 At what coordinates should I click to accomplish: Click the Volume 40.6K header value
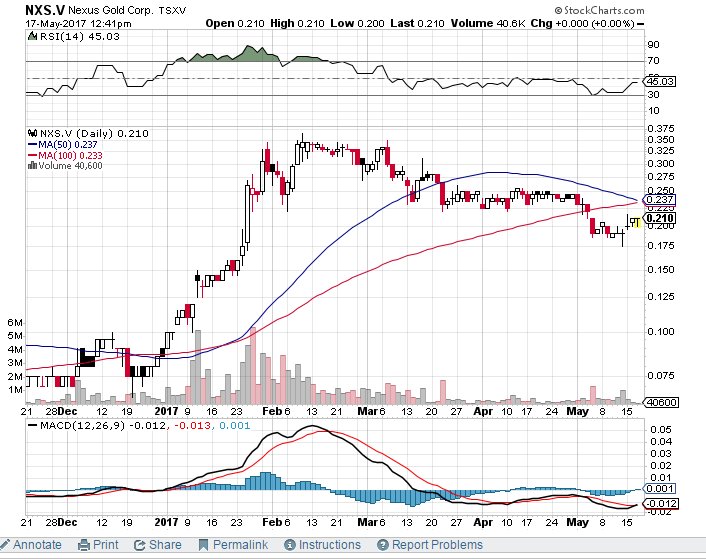[x=488, y=23]
